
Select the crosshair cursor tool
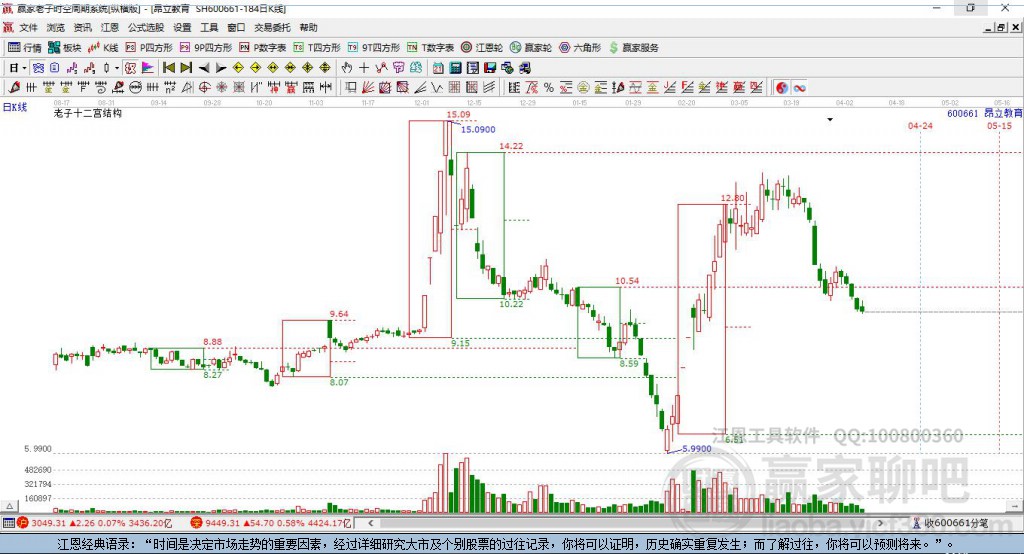coord(364,68)
